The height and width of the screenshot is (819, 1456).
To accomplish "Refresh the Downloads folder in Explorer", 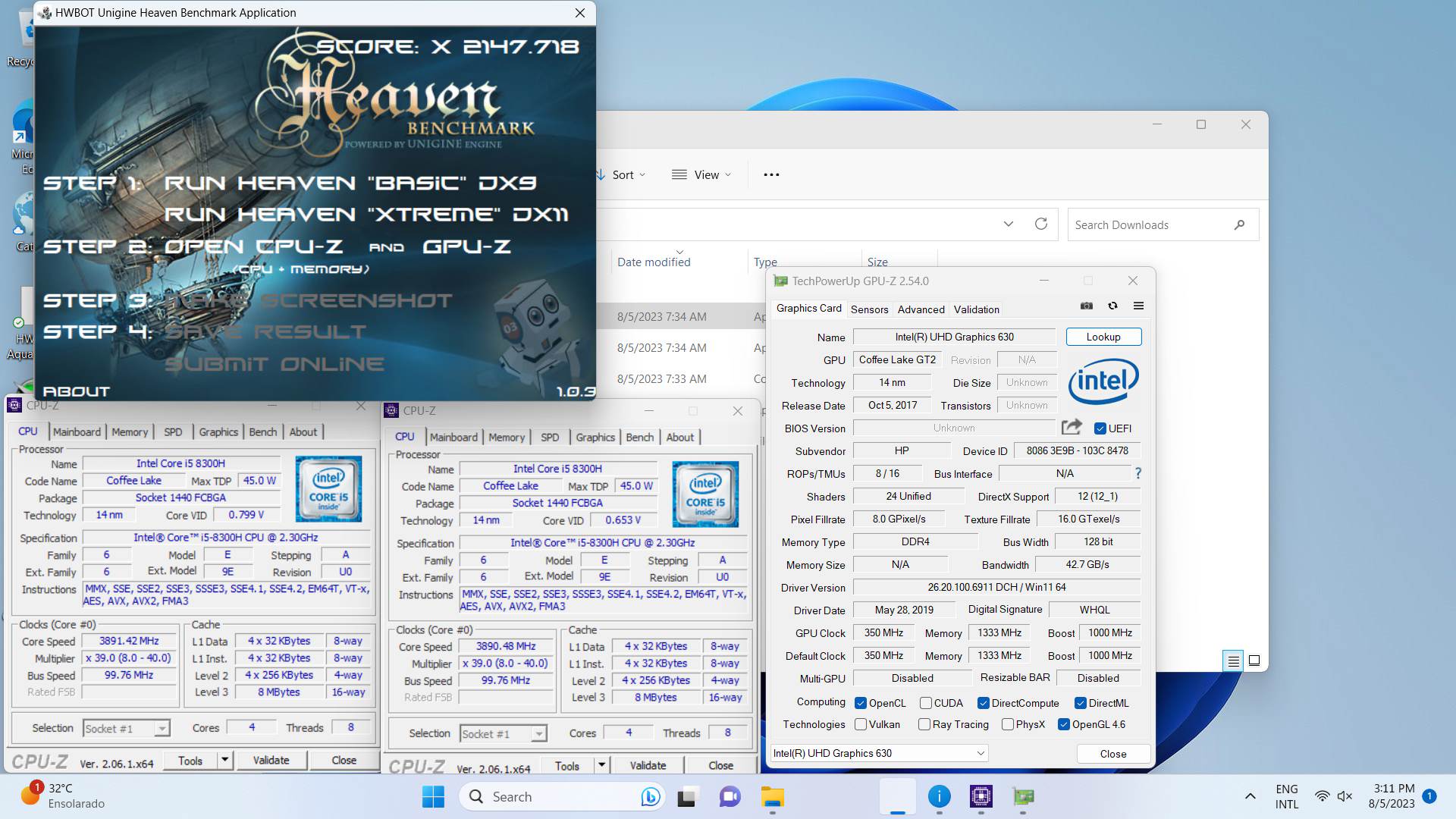I will click(x=1041, y=224).
